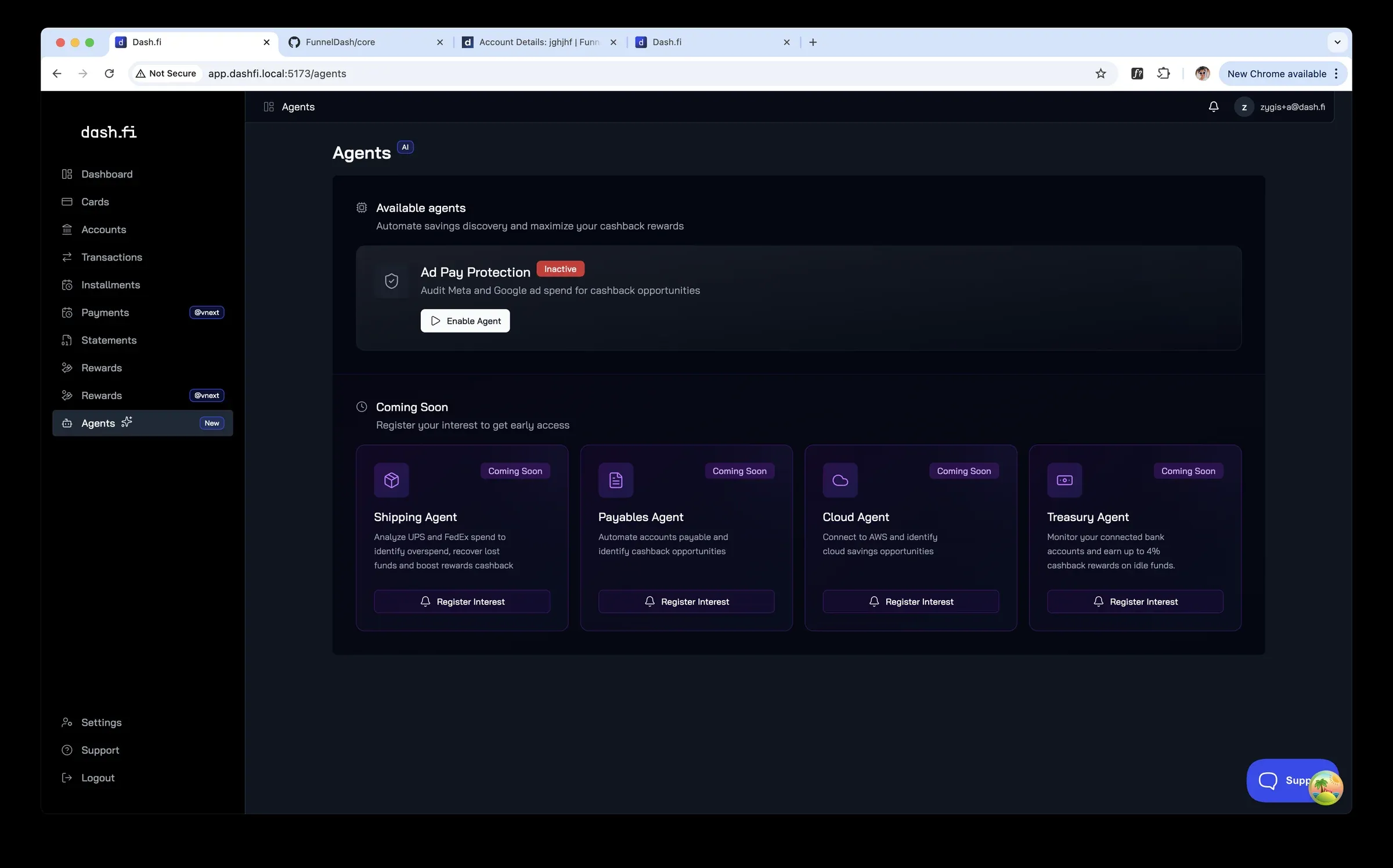This screenshot has height=868, width=1393.
Task: Open Statements in the sidebar
Action: click(x=142, y=340)
